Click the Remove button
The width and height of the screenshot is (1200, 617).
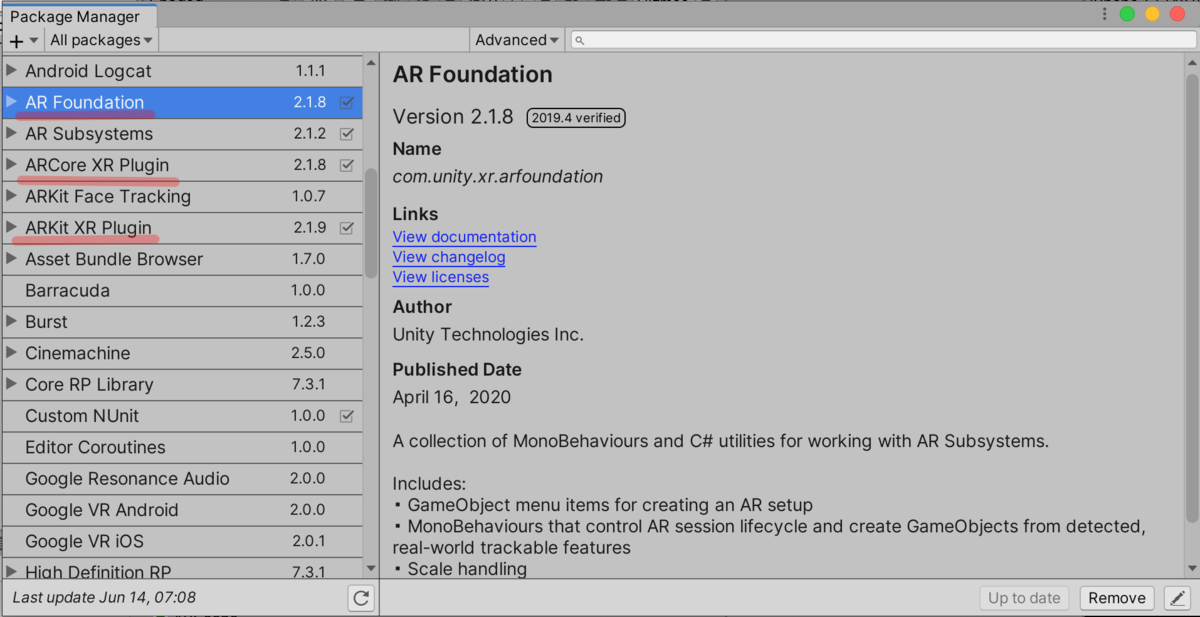pyautogui.click(x=1117, y=598)
